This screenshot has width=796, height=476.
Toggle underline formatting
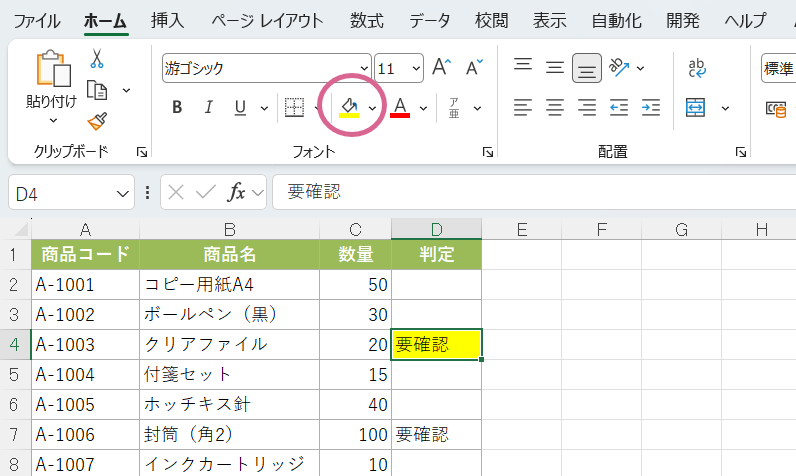[240, 107]
